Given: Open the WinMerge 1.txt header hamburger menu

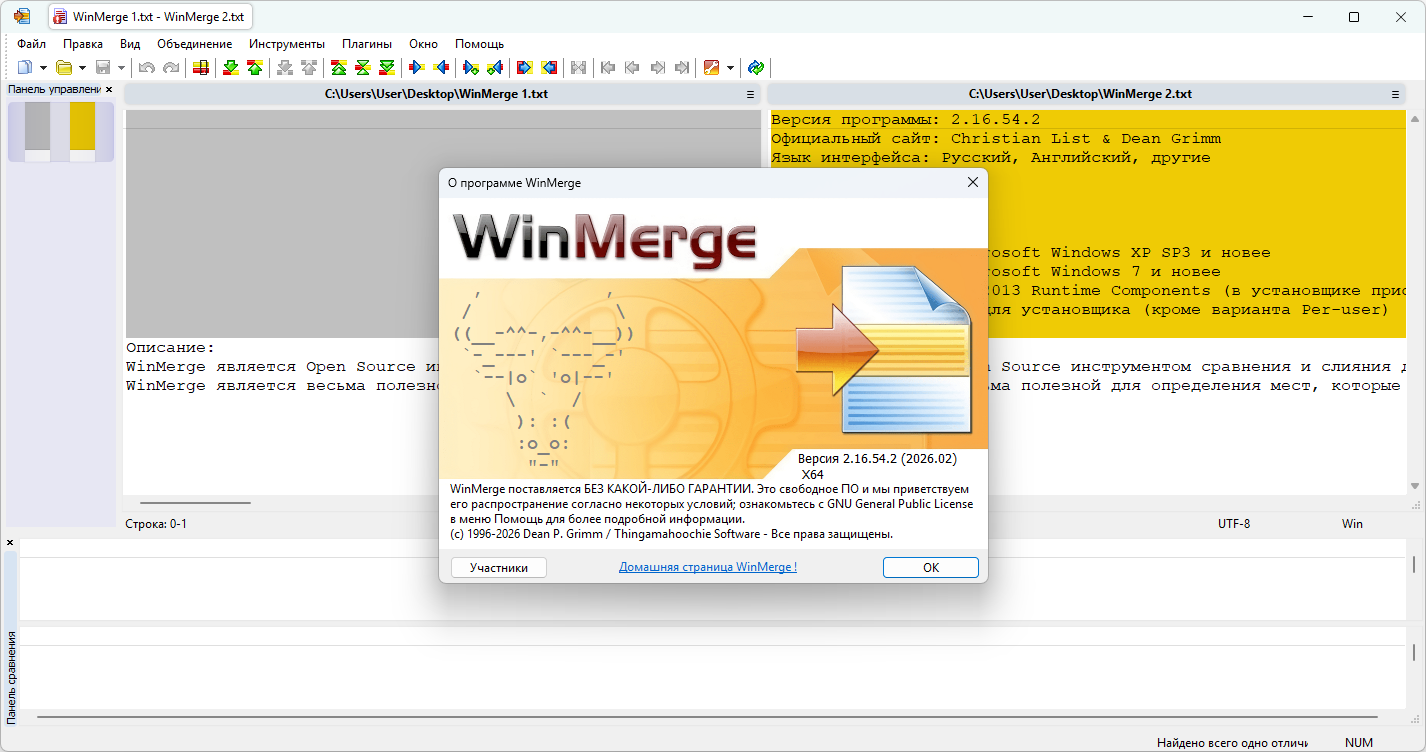Looking at the screenshot, I should (x=750, y=94).
